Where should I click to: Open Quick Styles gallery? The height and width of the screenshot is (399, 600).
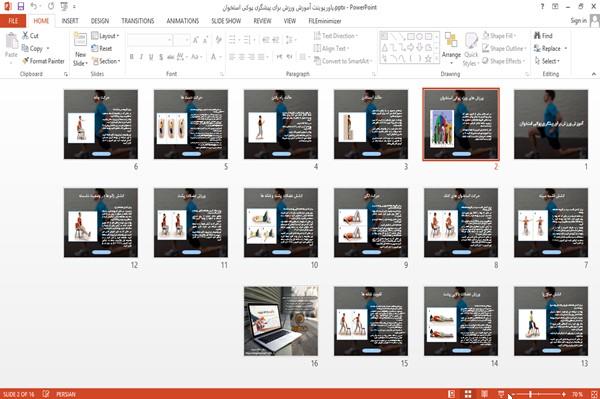(470, 50)
